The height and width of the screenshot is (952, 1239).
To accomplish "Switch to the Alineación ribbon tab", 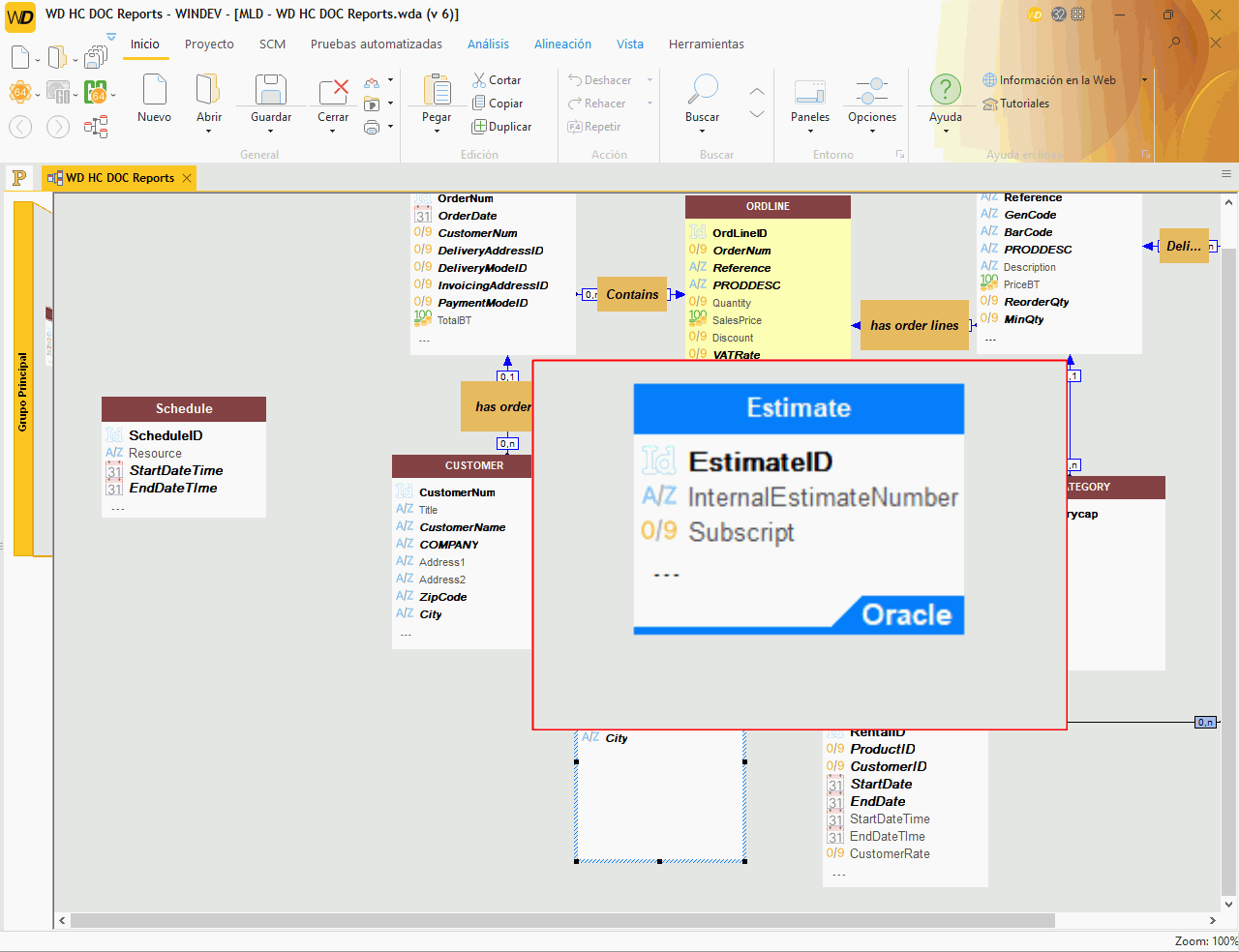I will [x=562, y=45].
